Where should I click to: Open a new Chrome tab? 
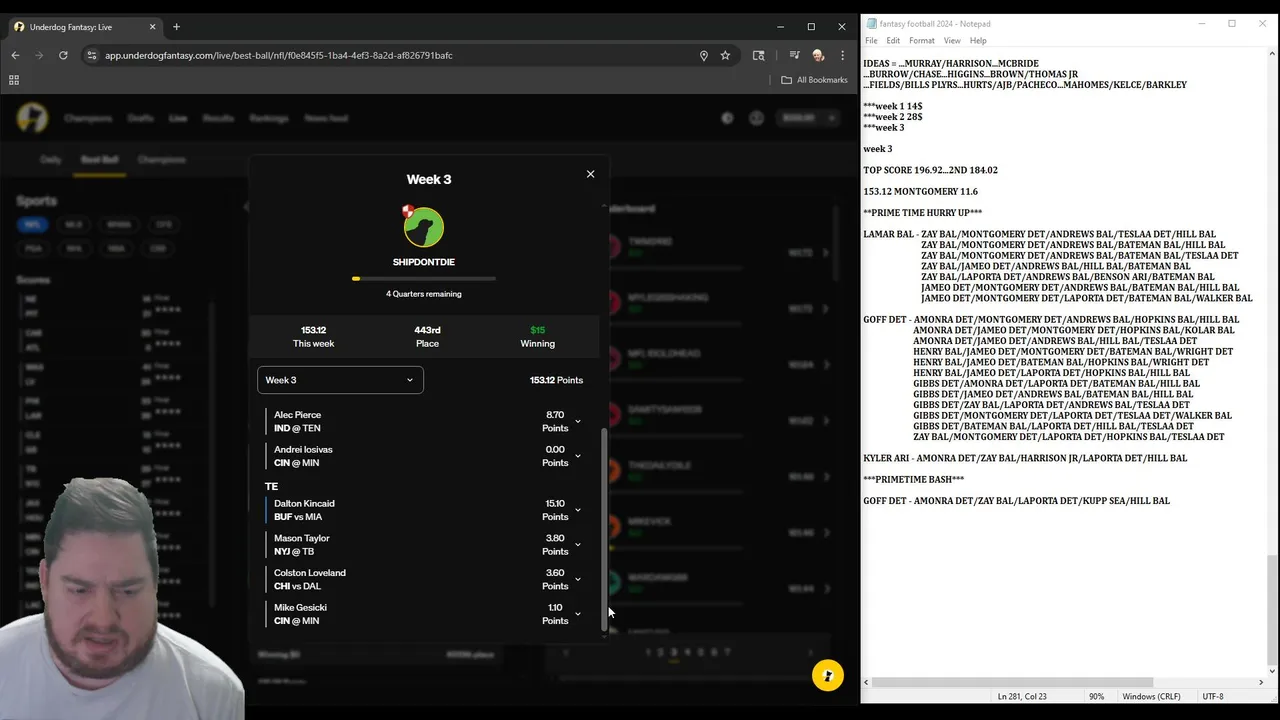[176, 27]
